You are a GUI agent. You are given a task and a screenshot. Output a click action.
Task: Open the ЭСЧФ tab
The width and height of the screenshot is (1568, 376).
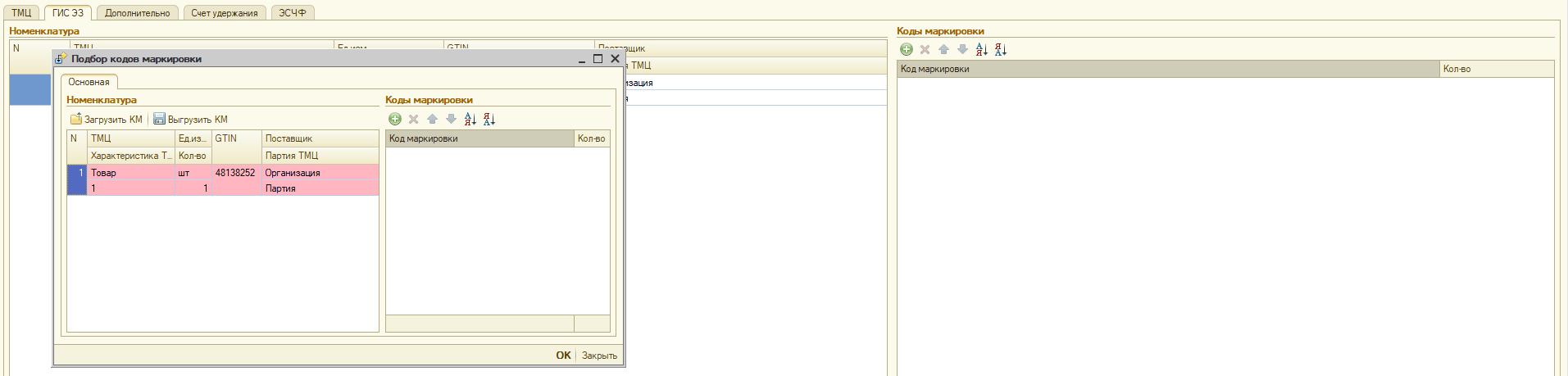click(292, 13)
